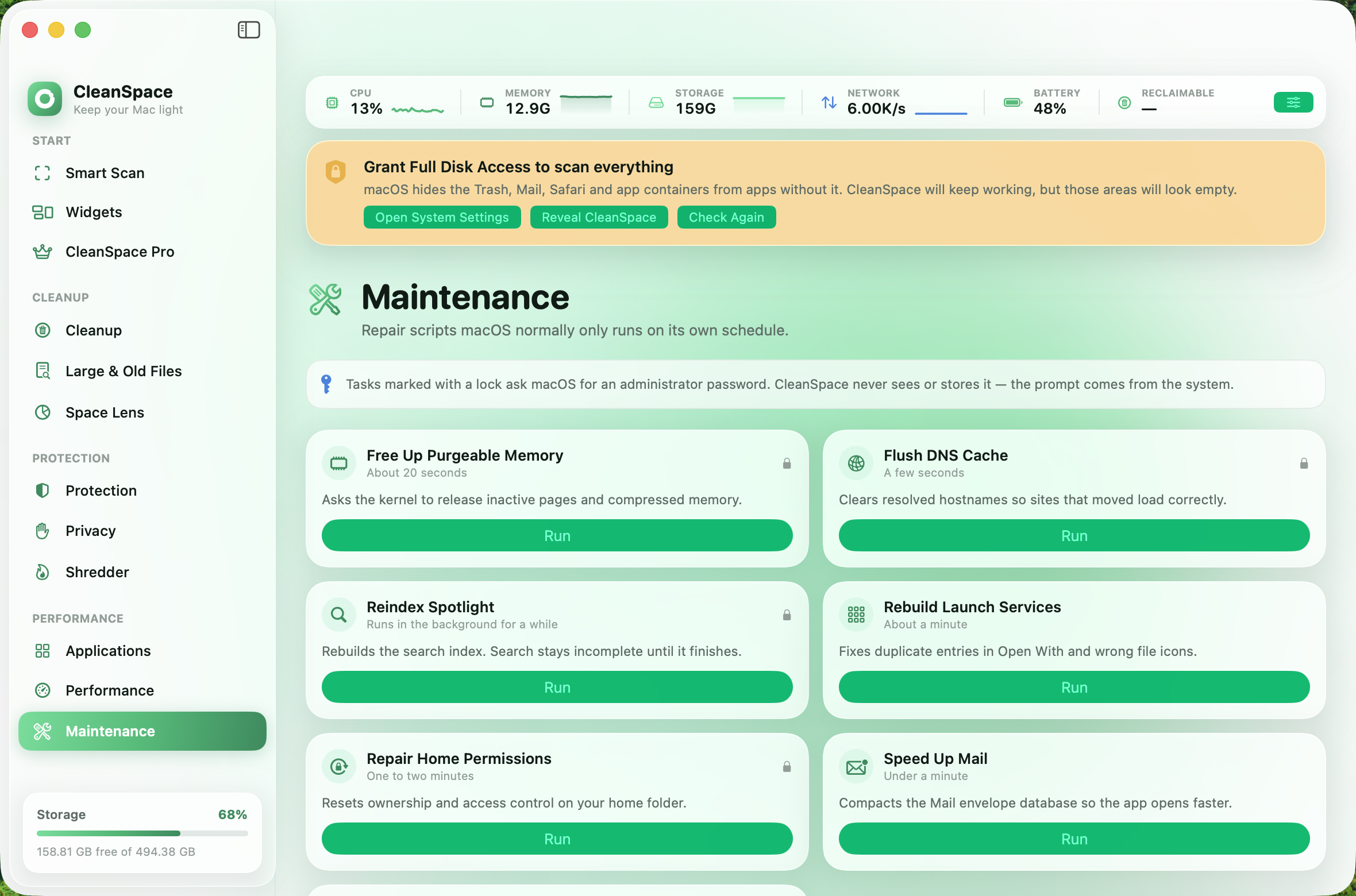Switch to Space Lens view
The height and width of the screenshot is (896, 1356).
(x=142, y=412)
